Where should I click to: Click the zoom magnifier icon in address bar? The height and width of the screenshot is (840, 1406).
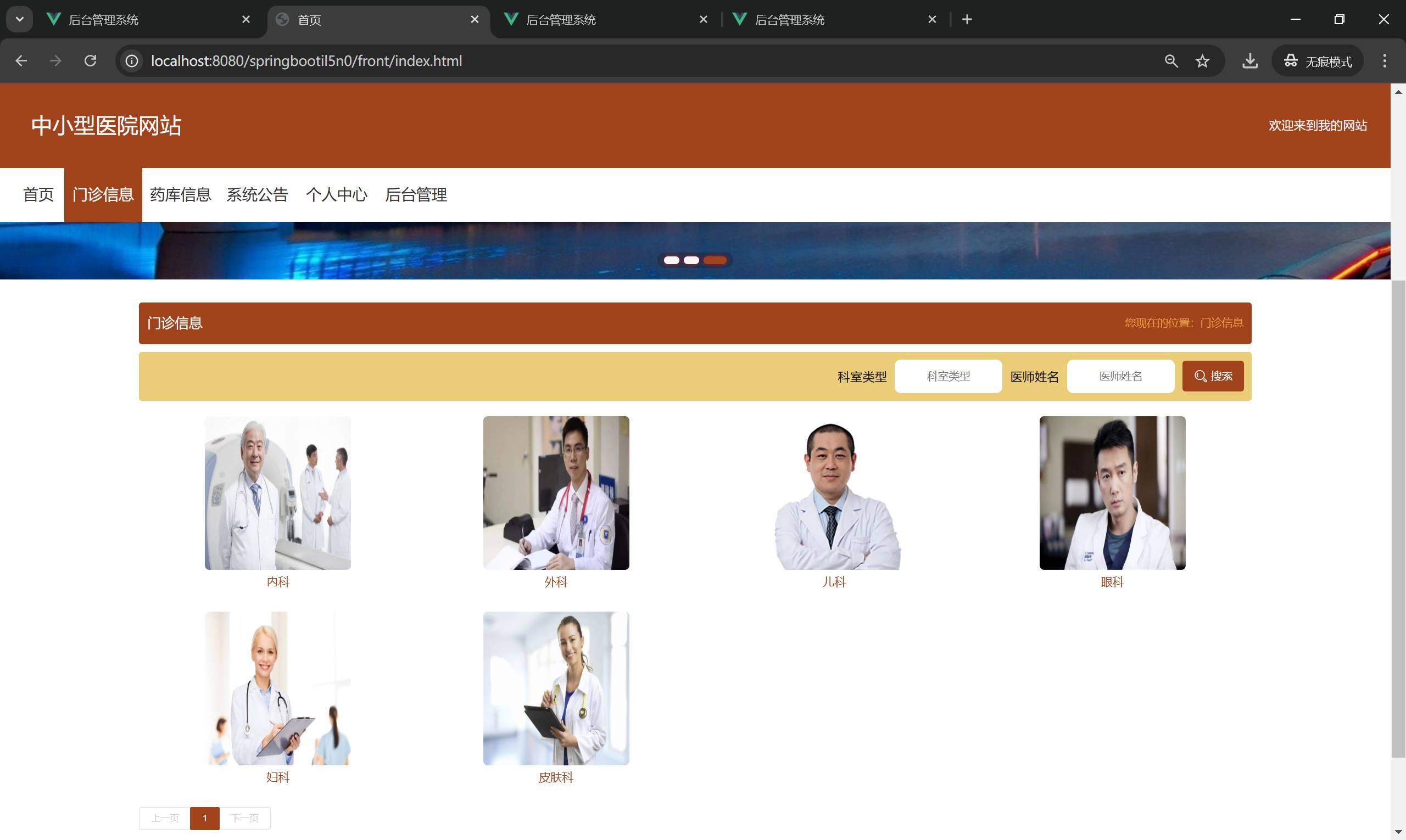pyautogui.click(x=1171, y=60)
